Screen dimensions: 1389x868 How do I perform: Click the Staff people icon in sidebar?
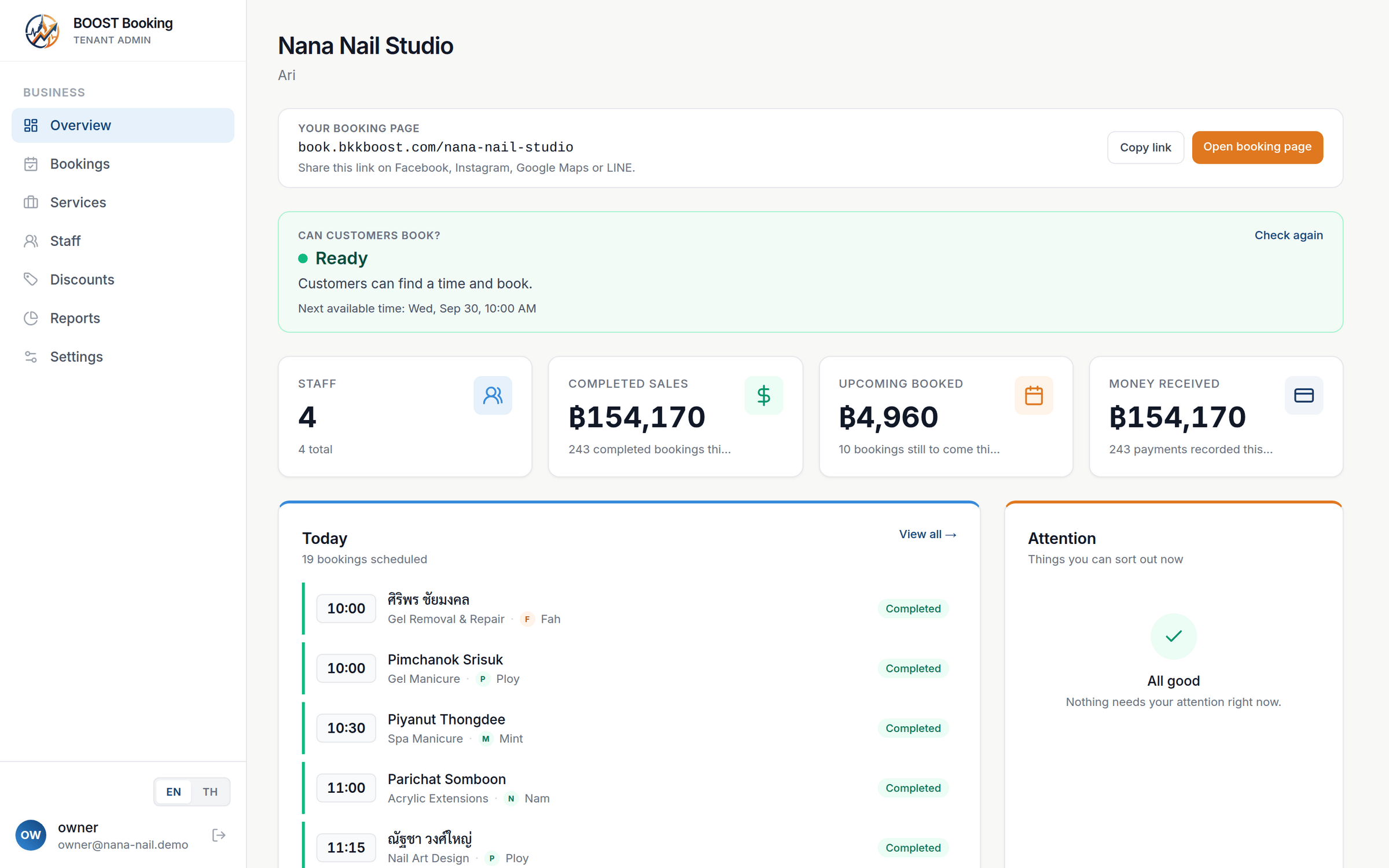31,241
